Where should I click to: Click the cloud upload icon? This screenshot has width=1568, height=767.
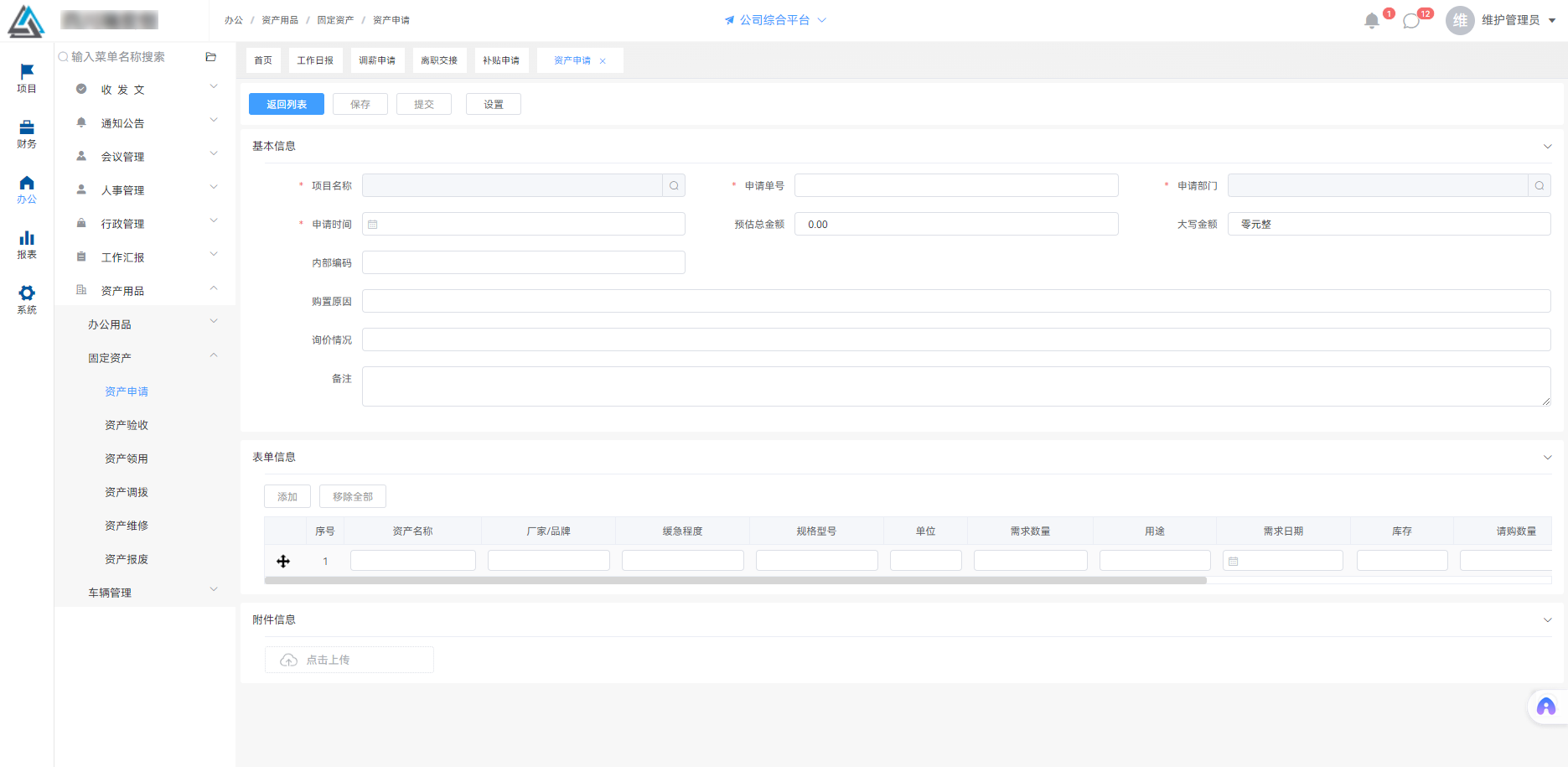(288, 660)
